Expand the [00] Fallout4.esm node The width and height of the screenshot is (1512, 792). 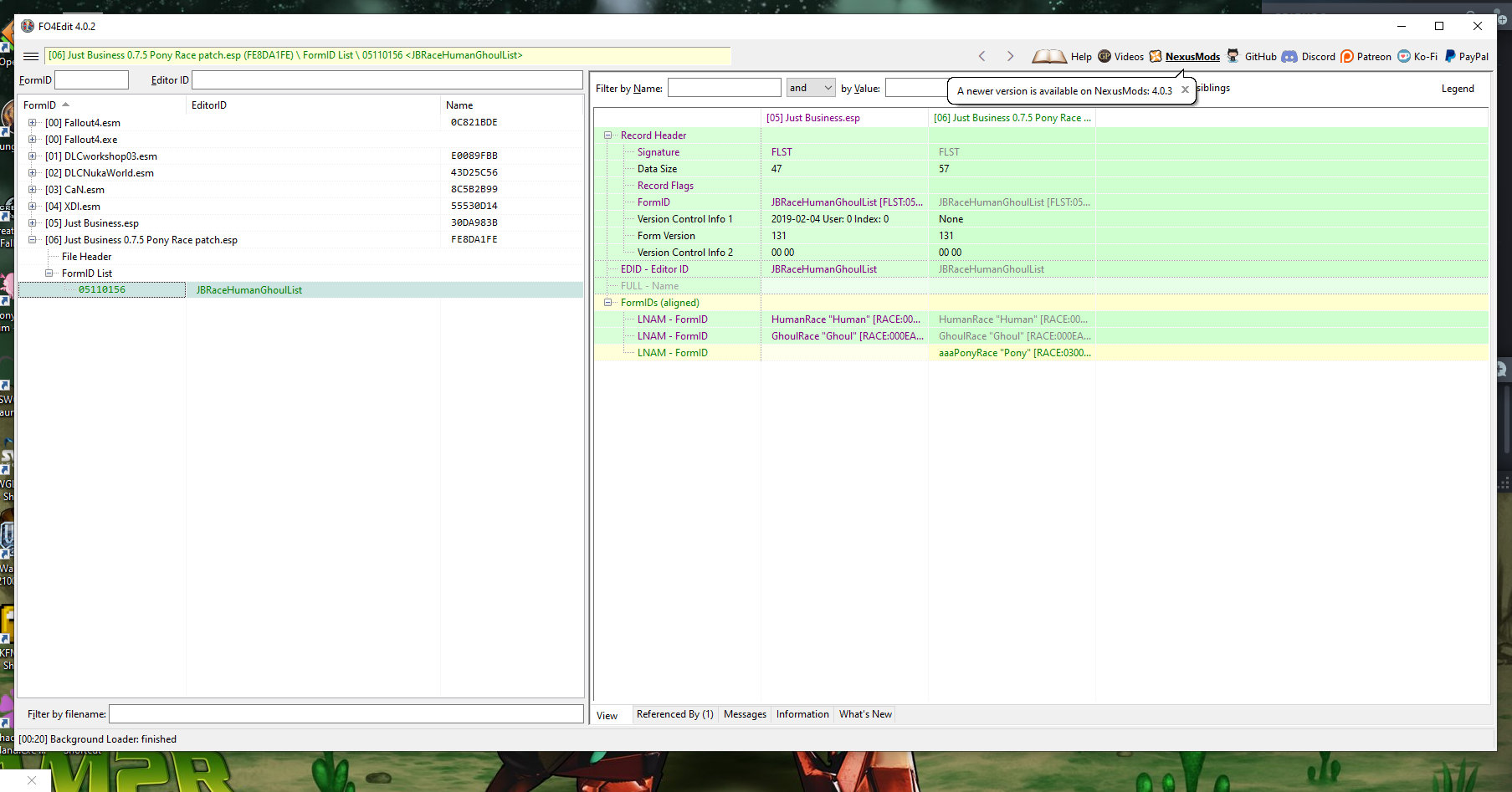33,122
